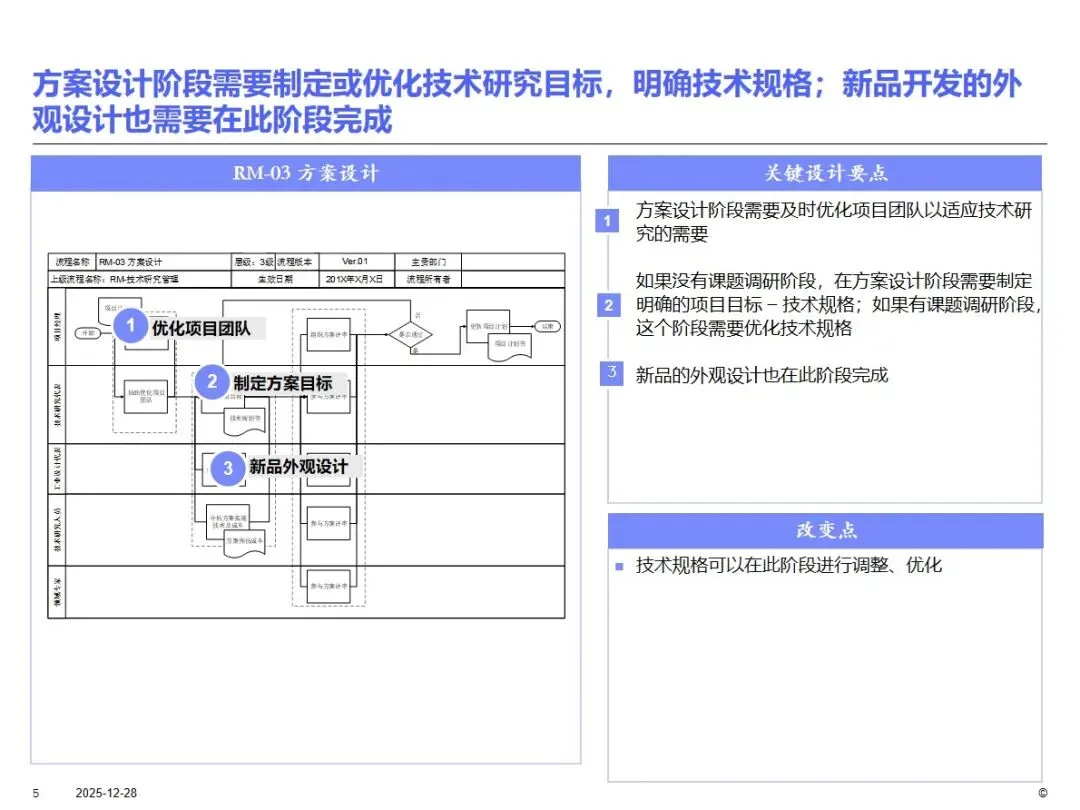Select the number 2 square bullet in key points

(x=608, y=305)
